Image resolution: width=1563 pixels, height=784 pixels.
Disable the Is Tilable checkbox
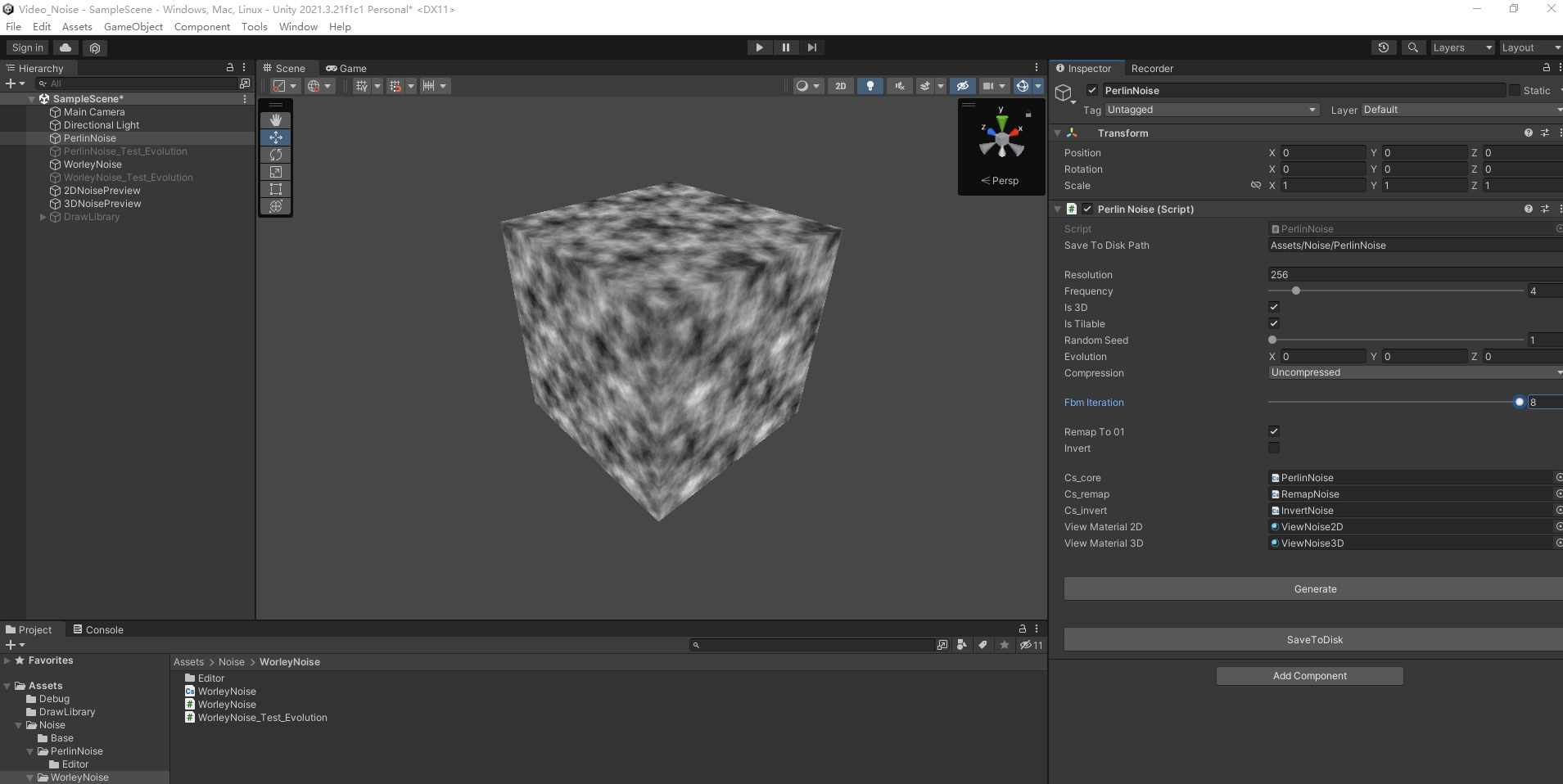[1274, 323]
